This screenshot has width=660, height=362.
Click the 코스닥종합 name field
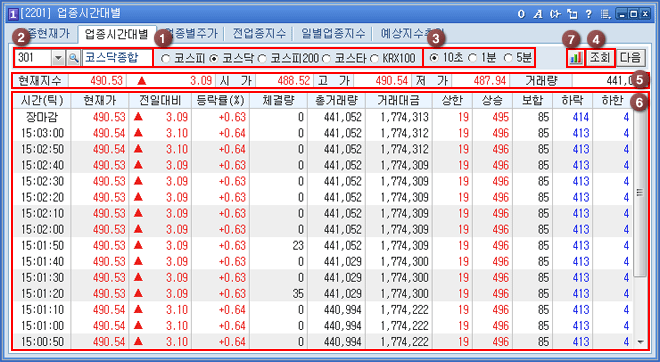[117, 58]
